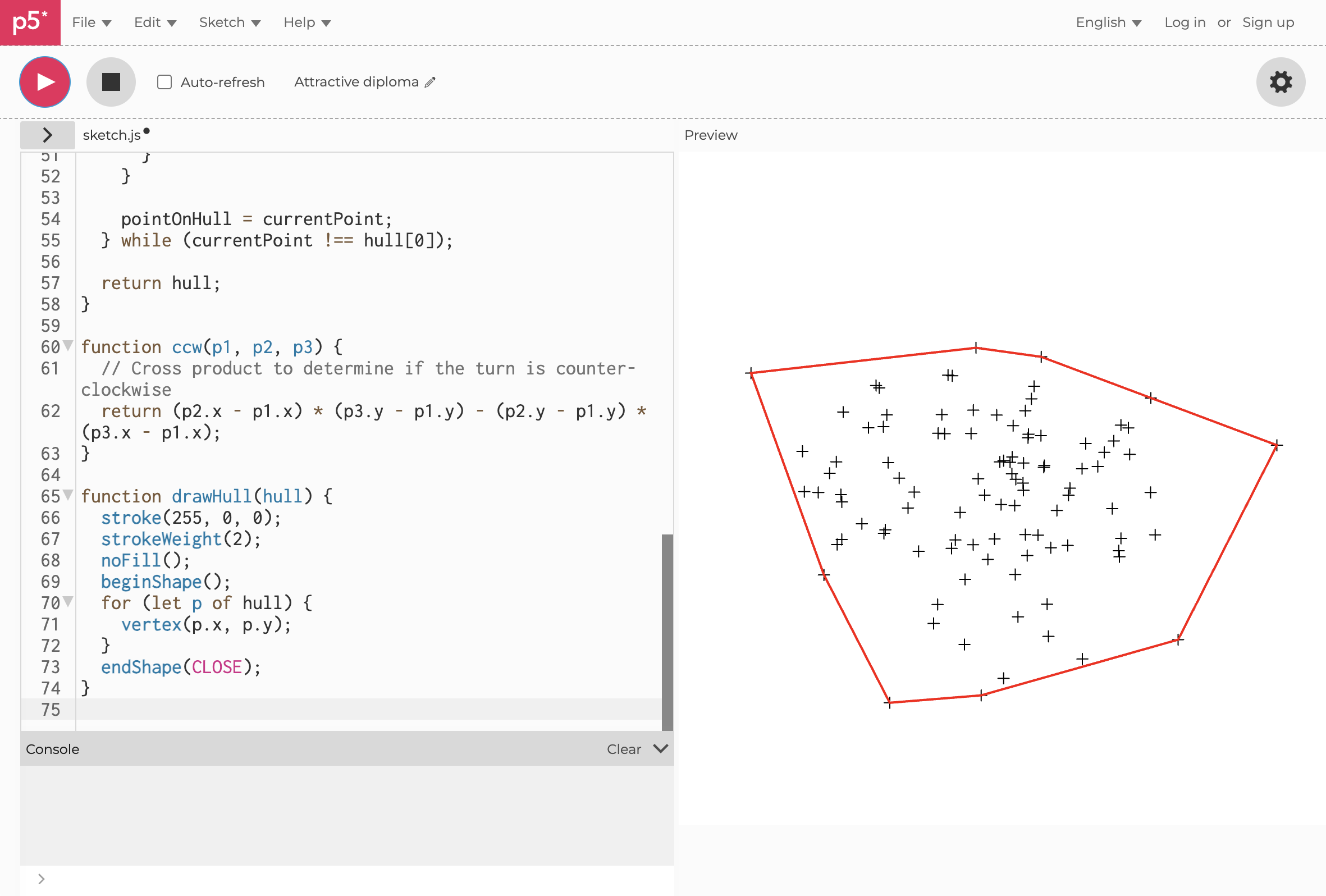Click the Cross product comment on line 61
Image resolution: width=1326 pixels, height=896 pixels.
click(x=358, y=379)
